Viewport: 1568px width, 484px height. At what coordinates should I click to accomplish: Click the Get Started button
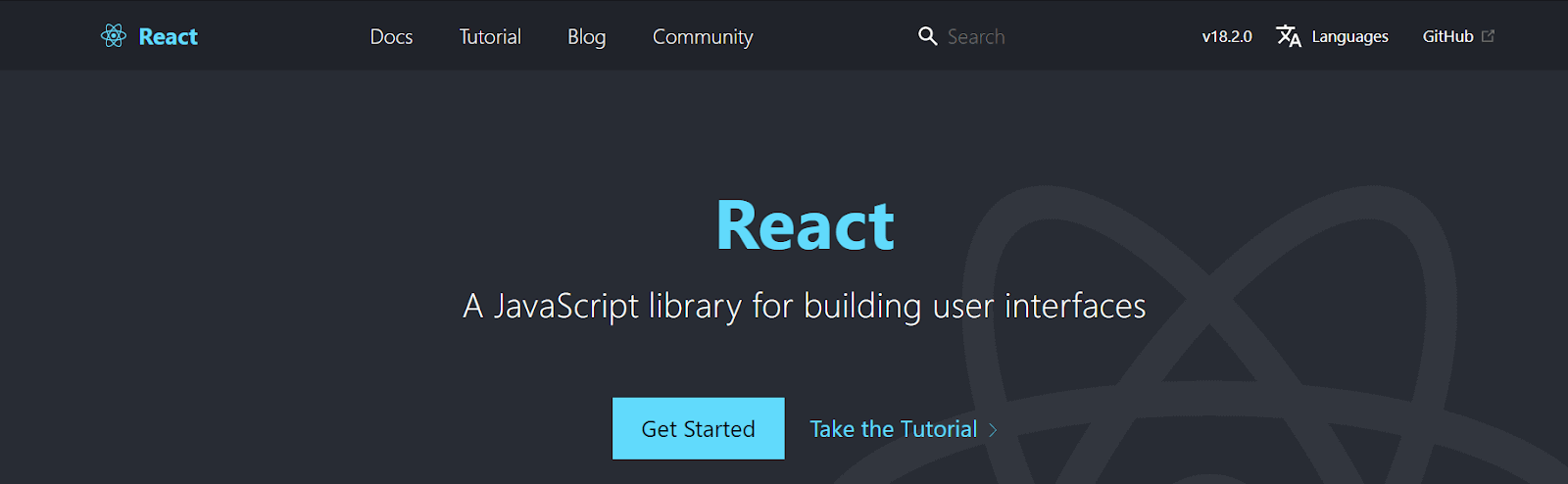pyautogui.click(x=699, y=428)
